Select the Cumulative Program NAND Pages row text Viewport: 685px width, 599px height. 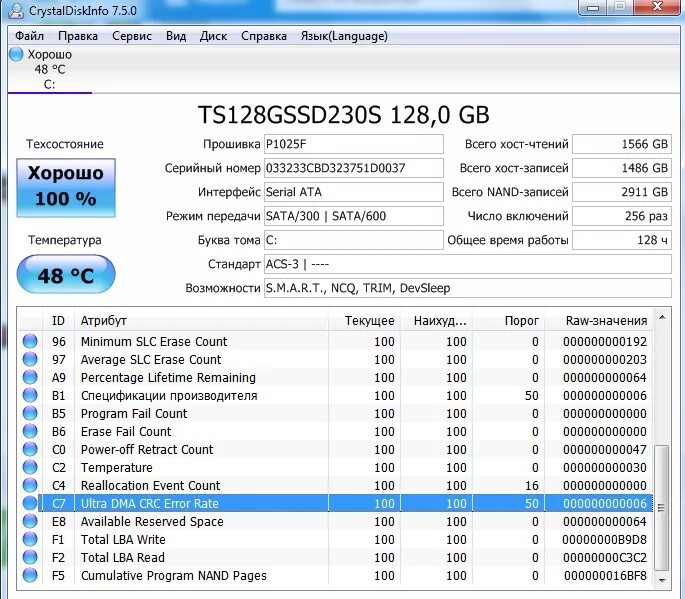click(173, 575)
